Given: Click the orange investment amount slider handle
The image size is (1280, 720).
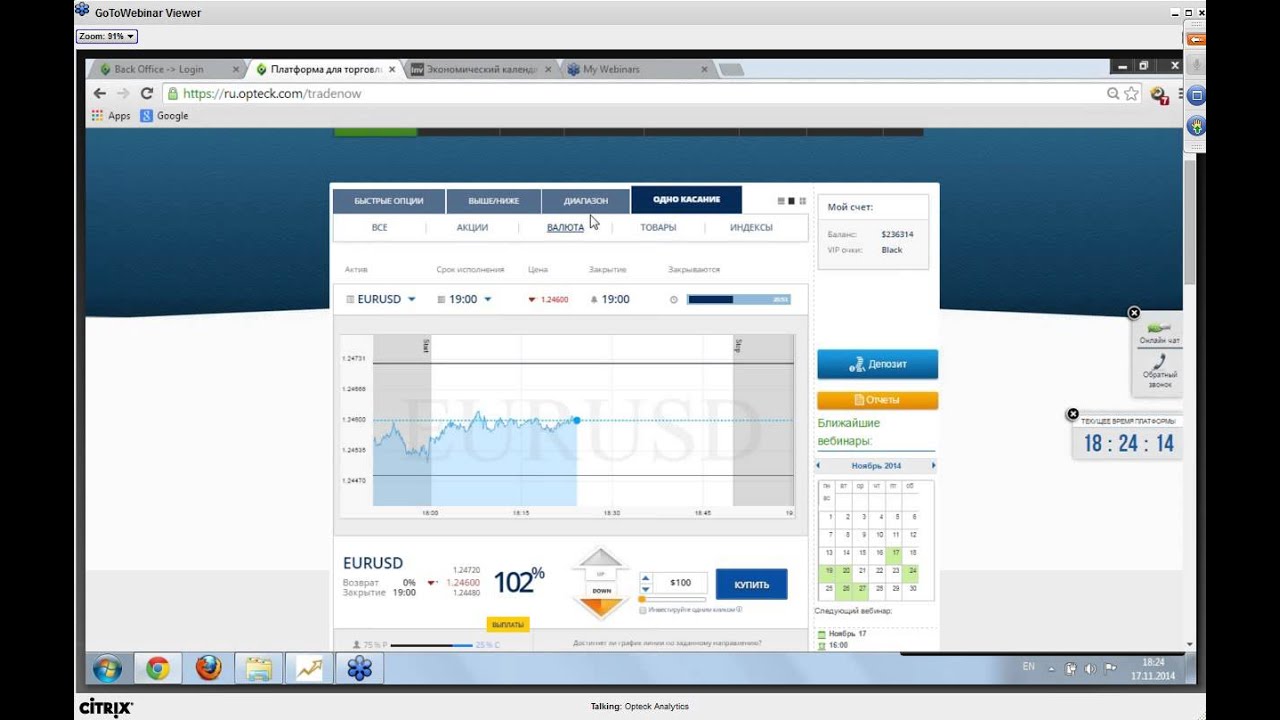Looking at the screenshot, I should point(642,599).
